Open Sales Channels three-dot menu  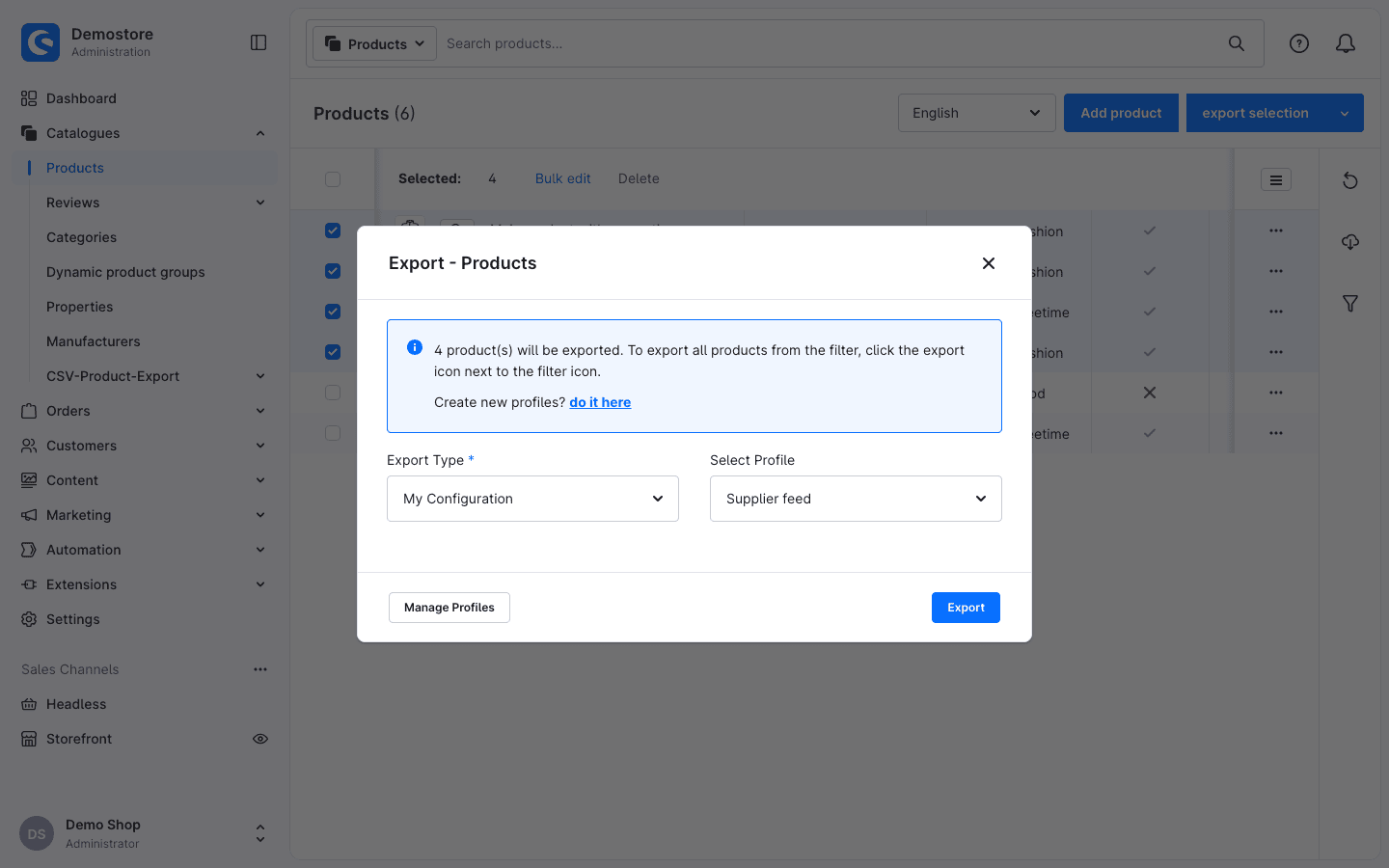click(260, 669)
